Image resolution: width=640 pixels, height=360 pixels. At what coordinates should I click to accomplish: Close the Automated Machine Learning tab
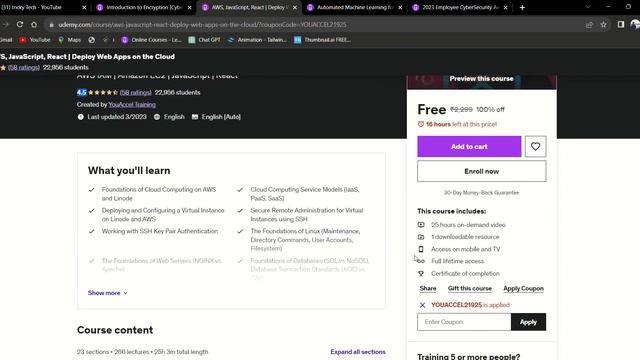(400, 7)
